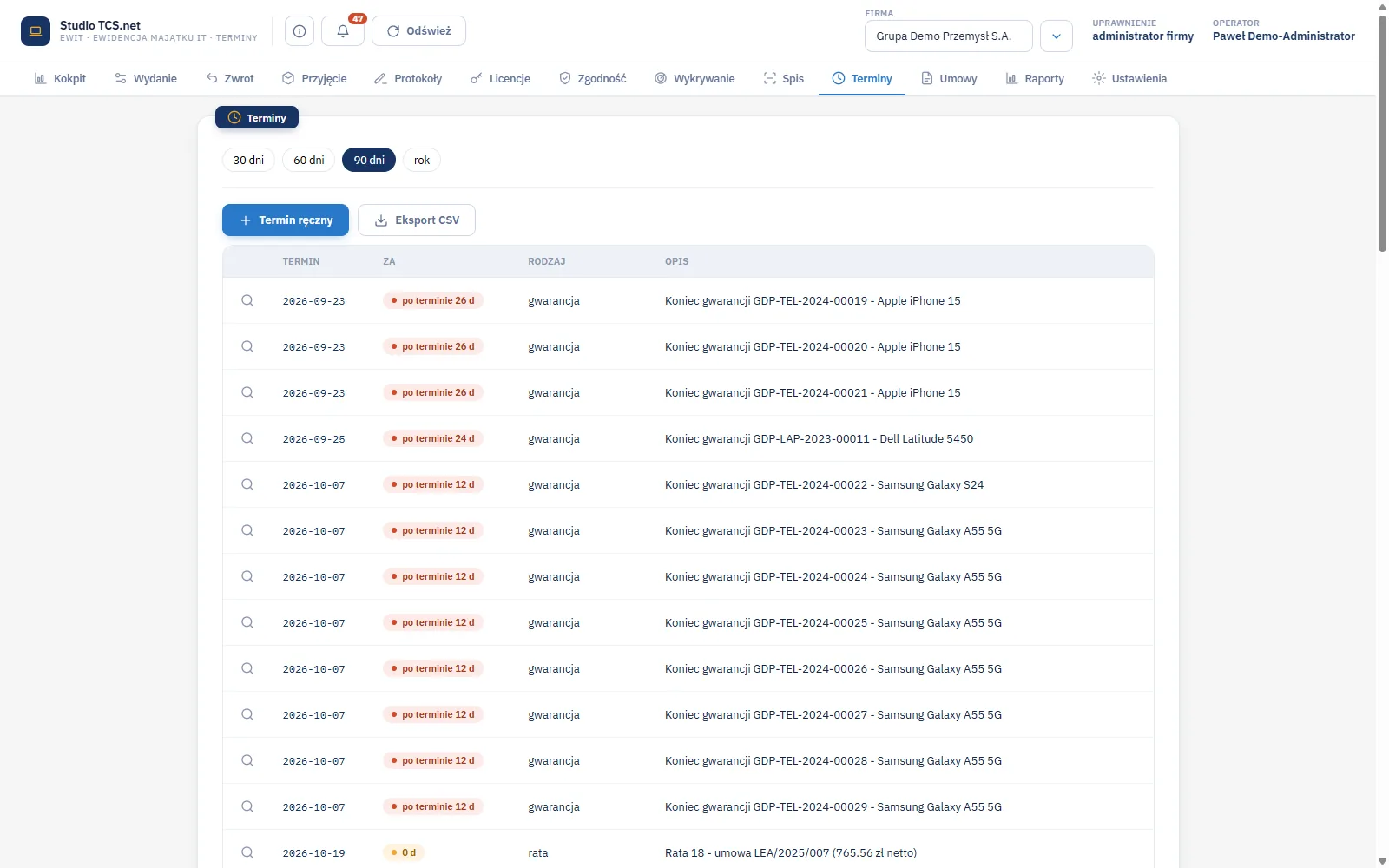Click the Studio TCS.net laptop logo
This screenshot has width=1389, height=868.
tap(36, 31)
